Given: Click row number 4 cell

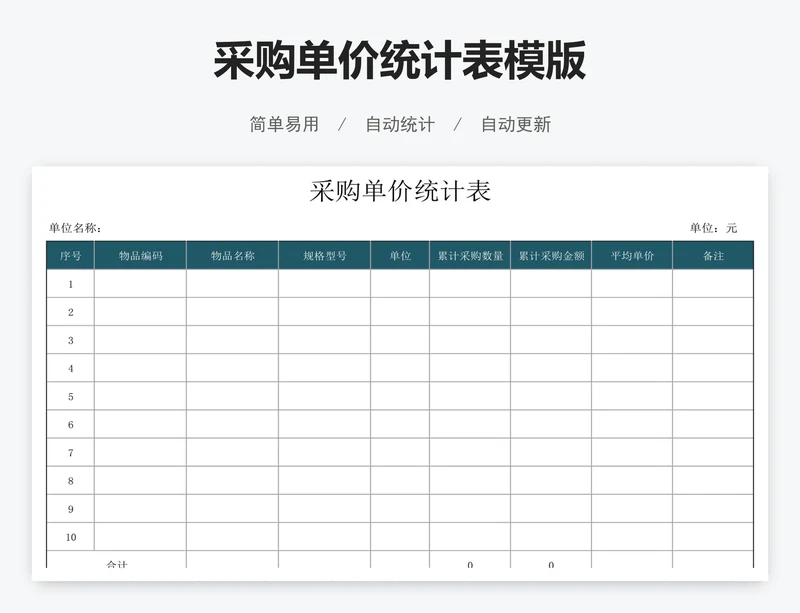Looking at the screenshot, I should click(70, 368).
